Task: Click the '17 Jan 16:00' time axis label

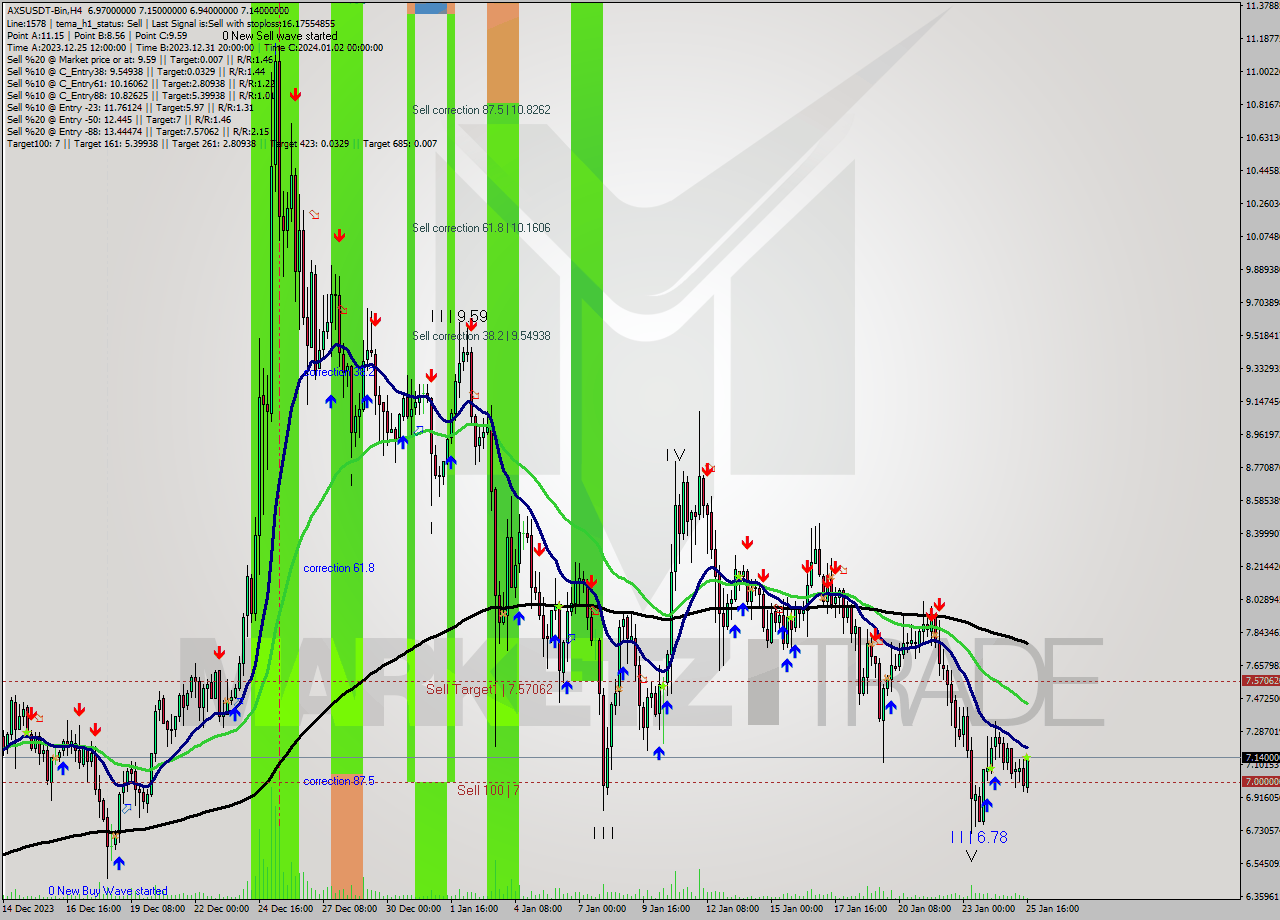Action: [861, 909]
